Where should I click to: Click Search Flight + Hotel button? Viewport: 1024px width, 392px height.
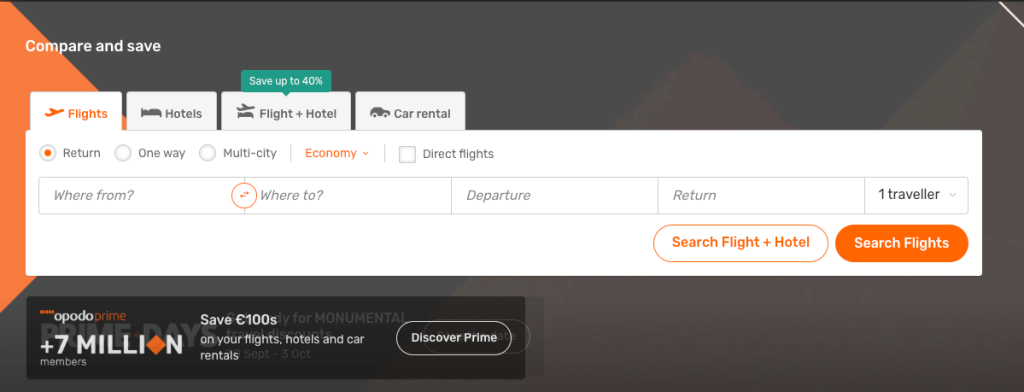[x=741, y=243]
